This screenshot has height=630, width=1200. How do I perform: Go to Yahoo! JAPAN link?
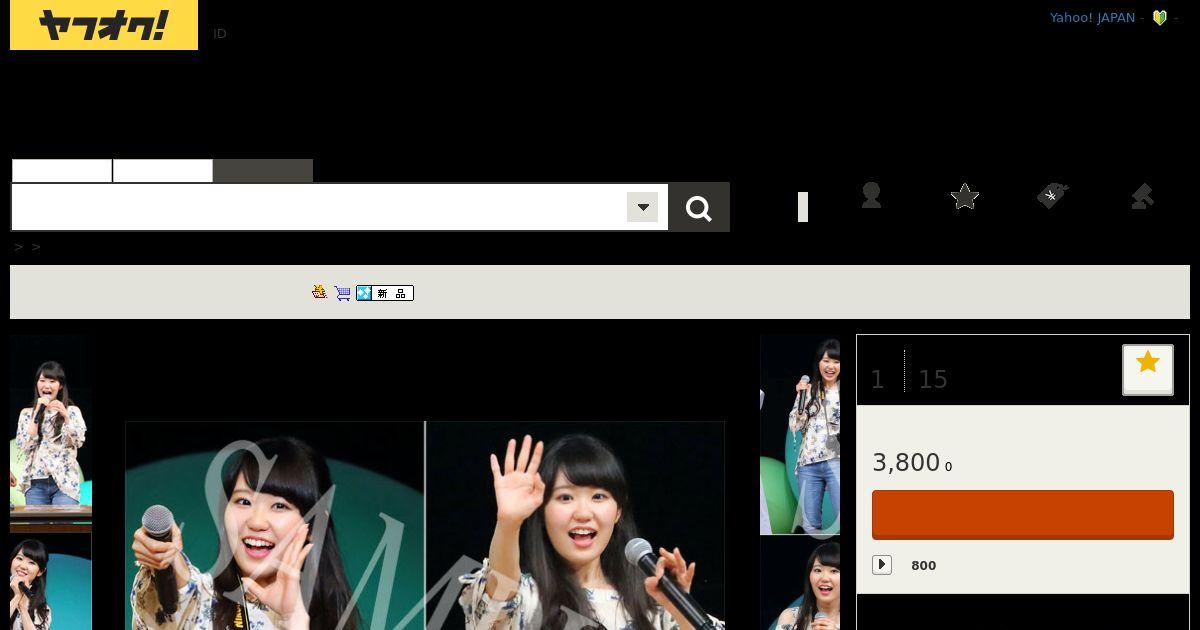point(1092,17)
